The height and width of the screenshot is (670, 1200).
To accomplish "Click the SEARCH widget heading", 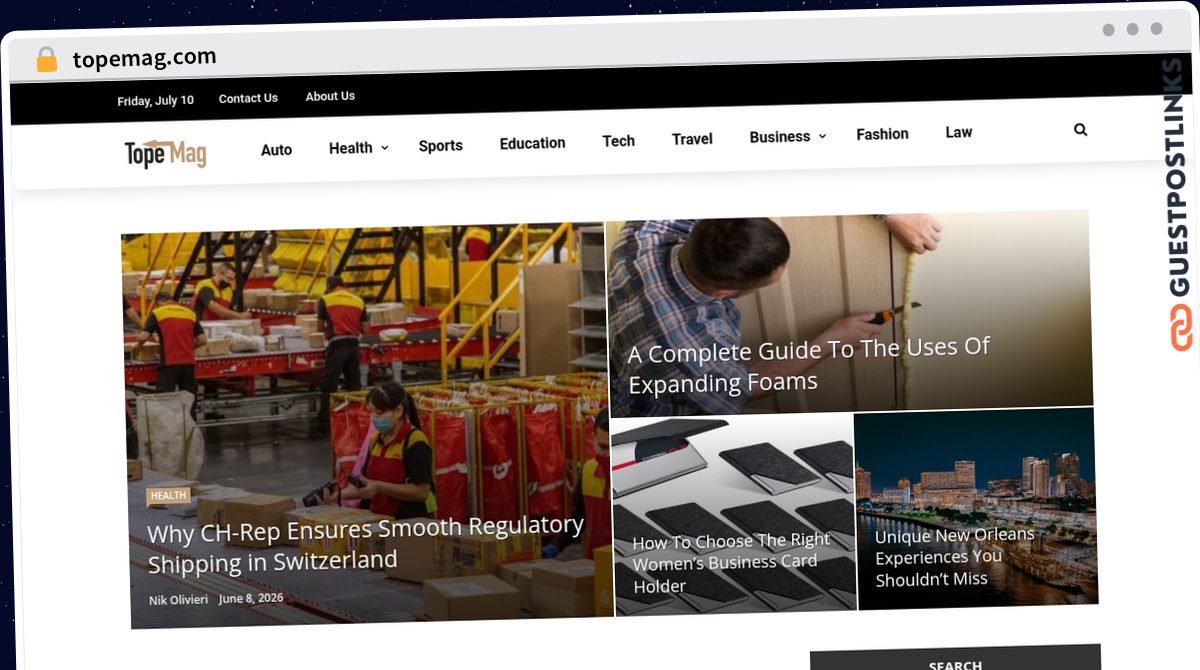I will pos(955,664).
